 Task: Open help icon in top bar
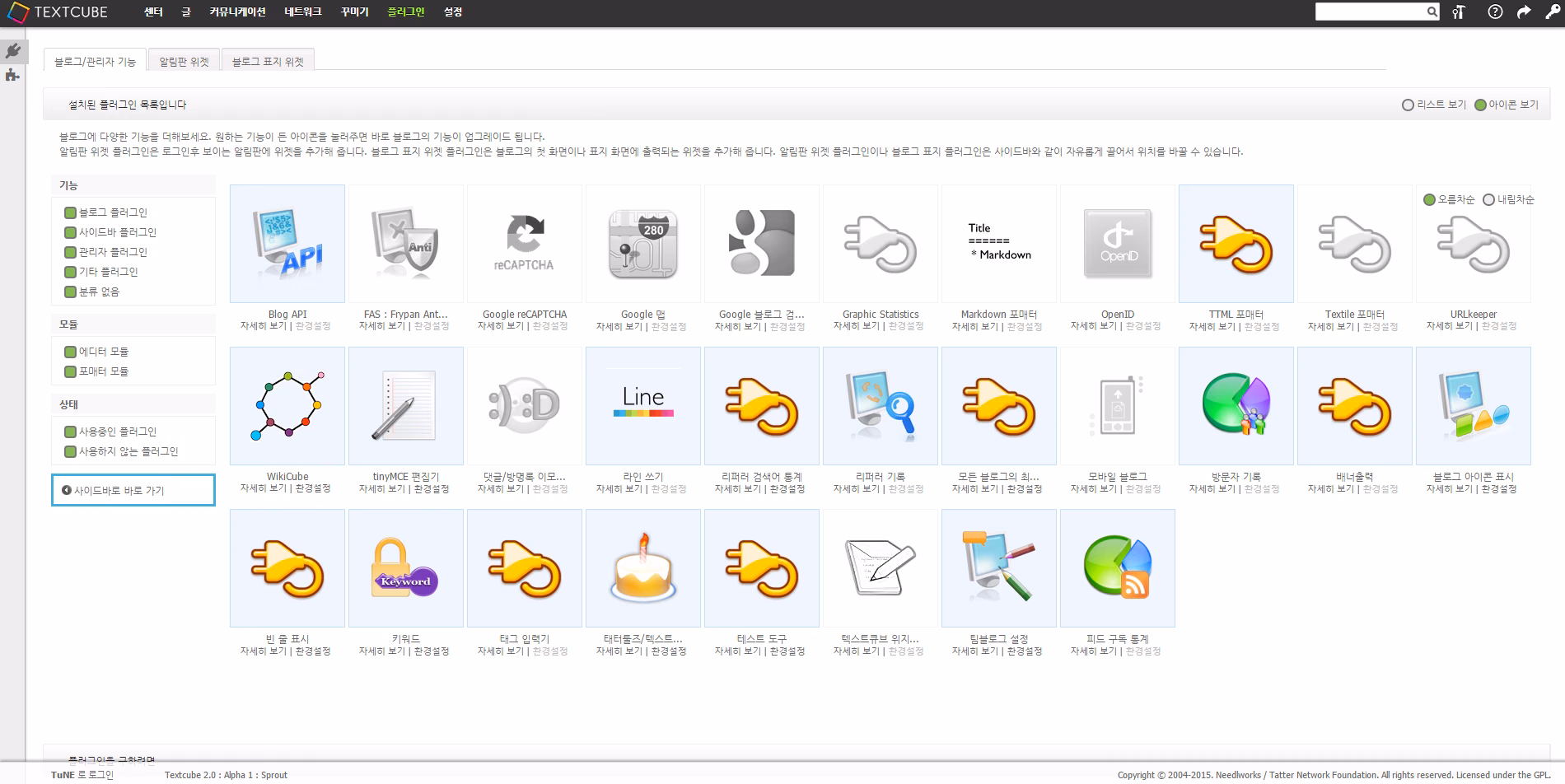tap(1495, 12)
